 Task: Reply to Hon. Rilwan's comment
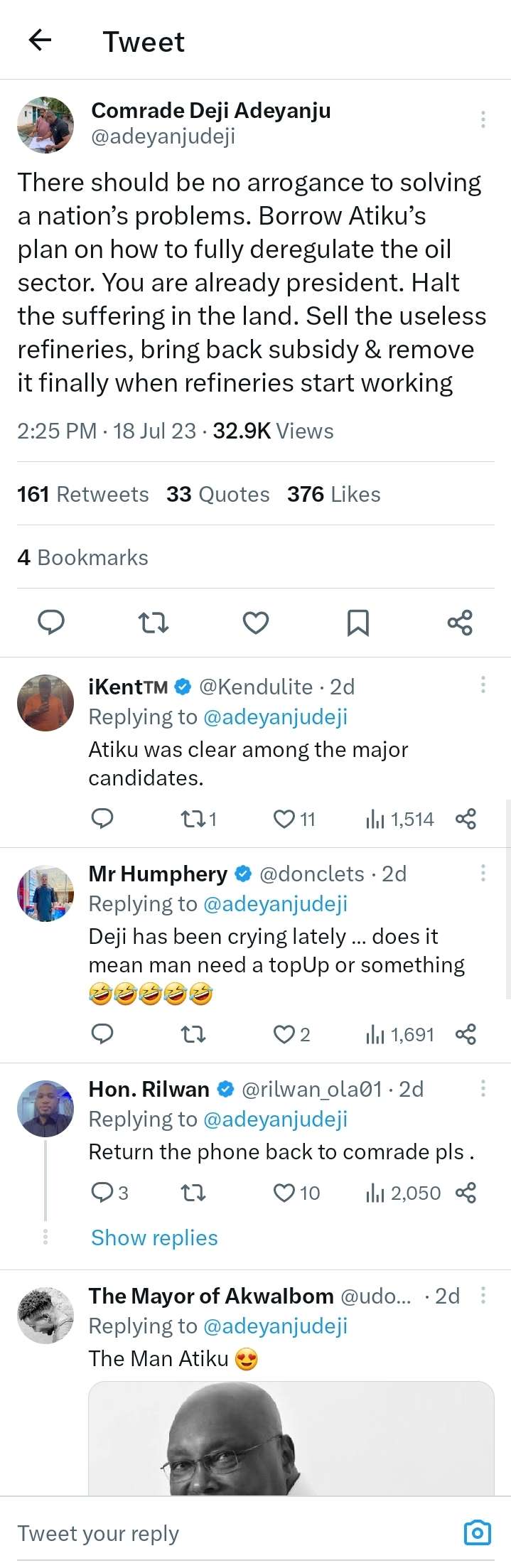point(102,1192)
